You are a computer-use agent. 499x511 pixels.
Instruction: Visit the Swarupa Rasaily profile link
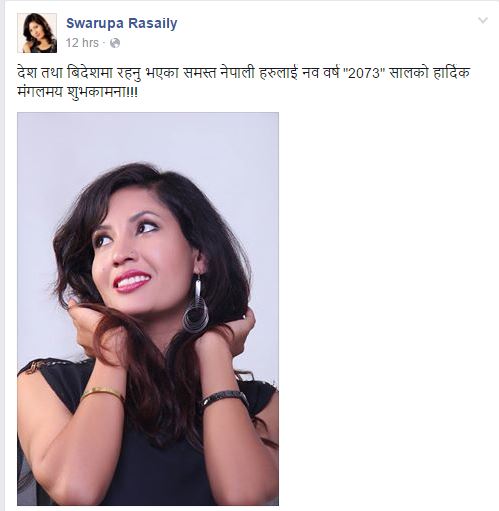coord(122,23)
